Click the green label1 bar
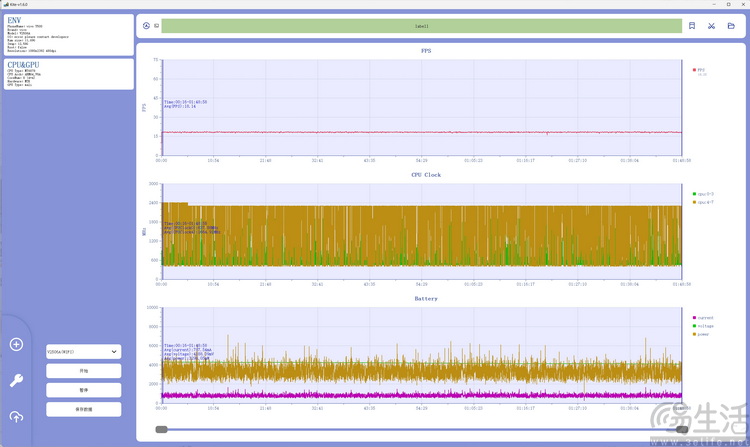Image resolution: width=750 pixels, height=447 pixels. tap(421, 26)
